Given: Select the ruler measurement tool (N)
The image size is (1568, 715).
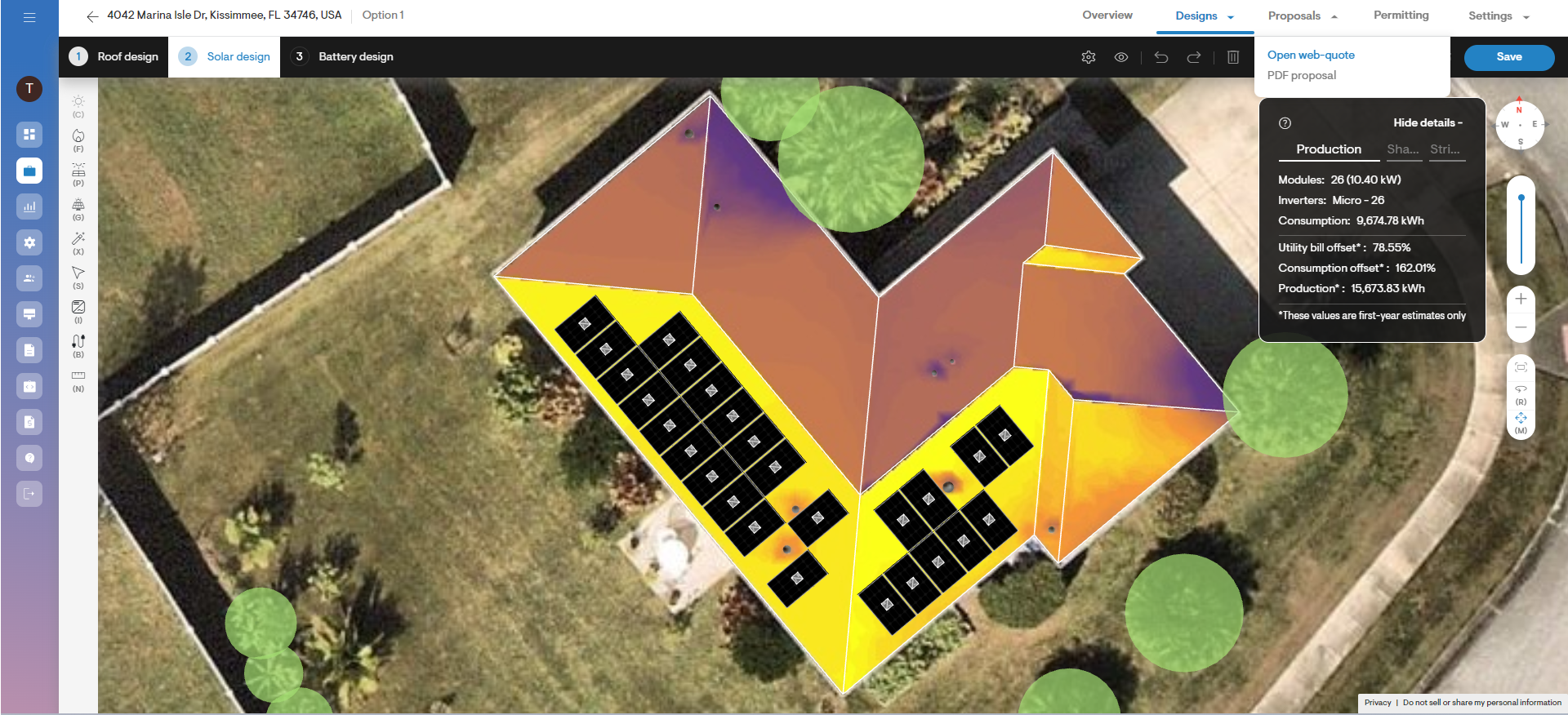Looking at the screenshot, I should (x=78, y=380).
